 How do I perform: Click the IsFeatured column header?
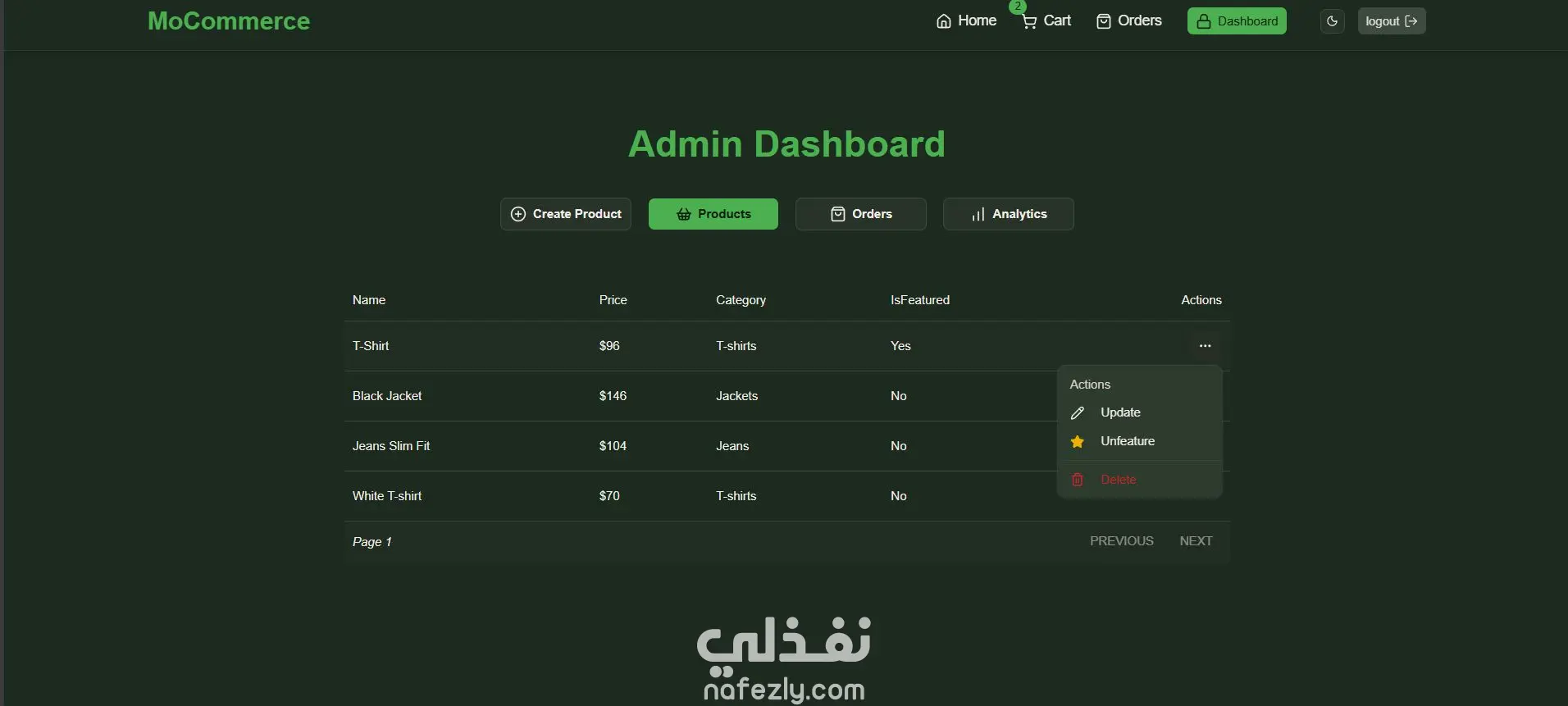(920, 300)
